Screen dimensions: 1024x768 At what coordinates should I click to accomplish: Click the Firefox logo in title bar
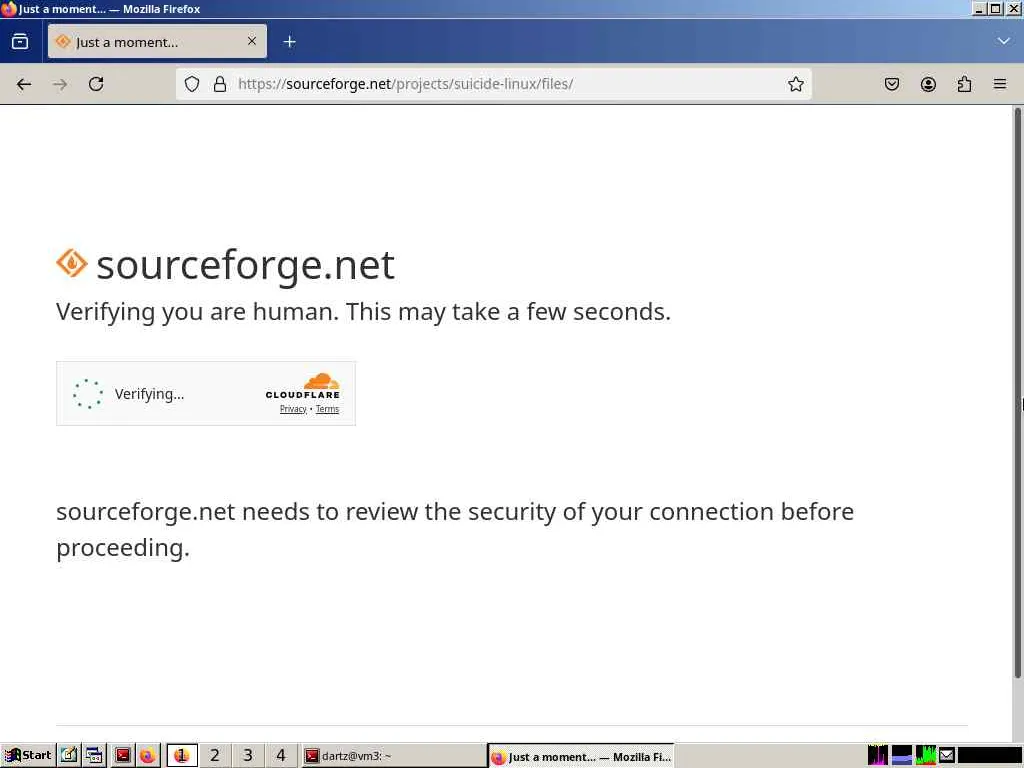click(x=8, y=8)
